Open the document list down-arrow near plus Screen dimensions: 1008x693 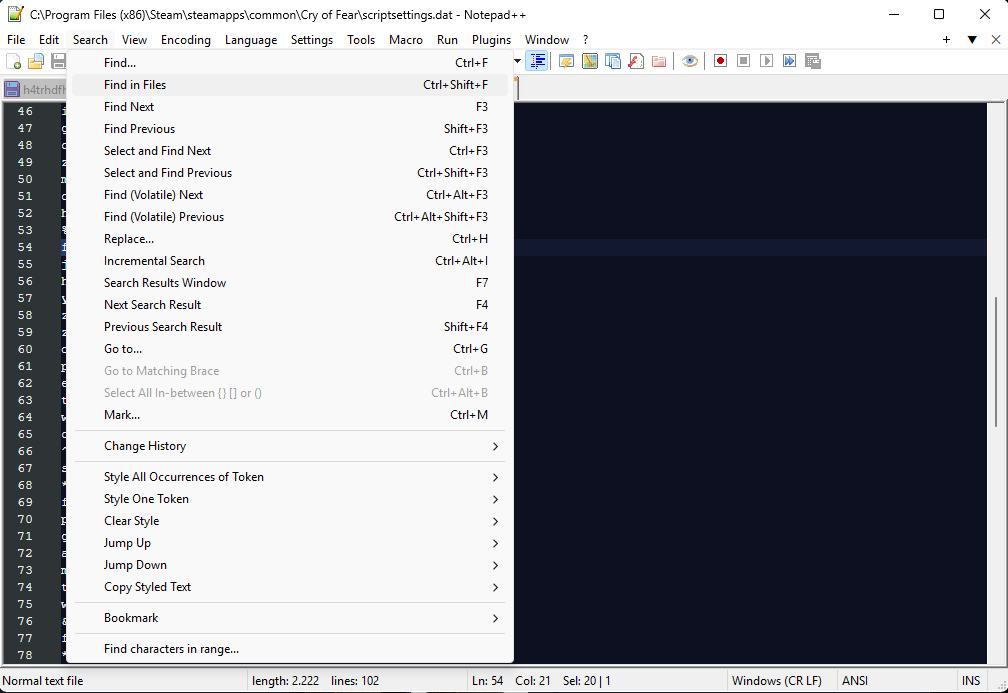tap(972, 40)
